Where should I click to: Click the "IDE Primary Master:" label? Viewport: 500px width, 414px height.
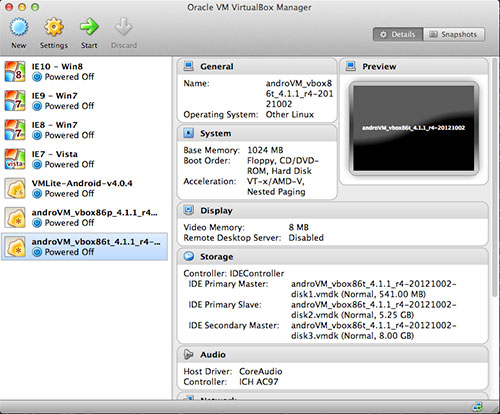[228, 284]
